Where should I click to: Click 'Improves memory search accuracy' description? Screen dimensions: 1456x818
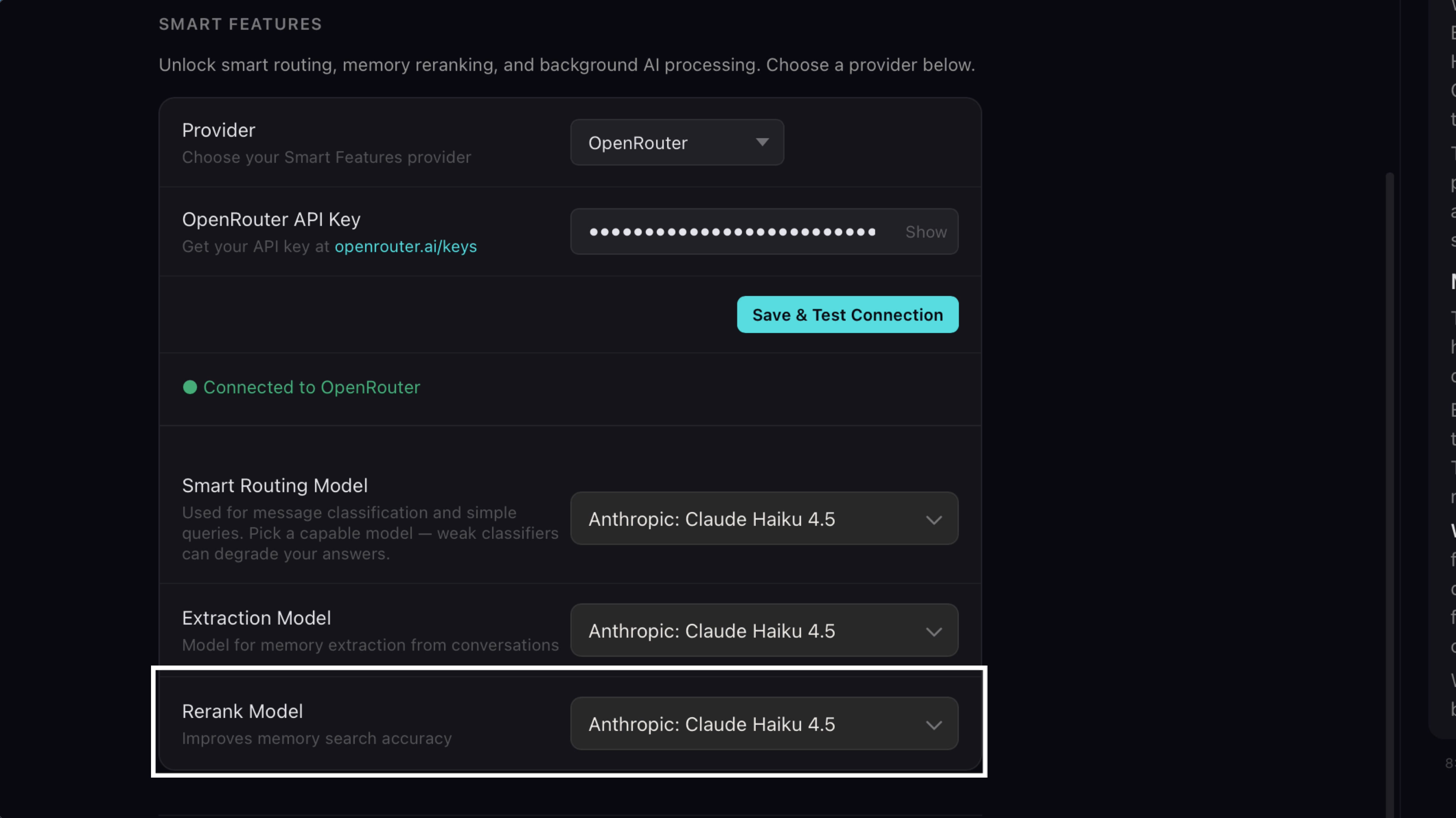[317, 738]
